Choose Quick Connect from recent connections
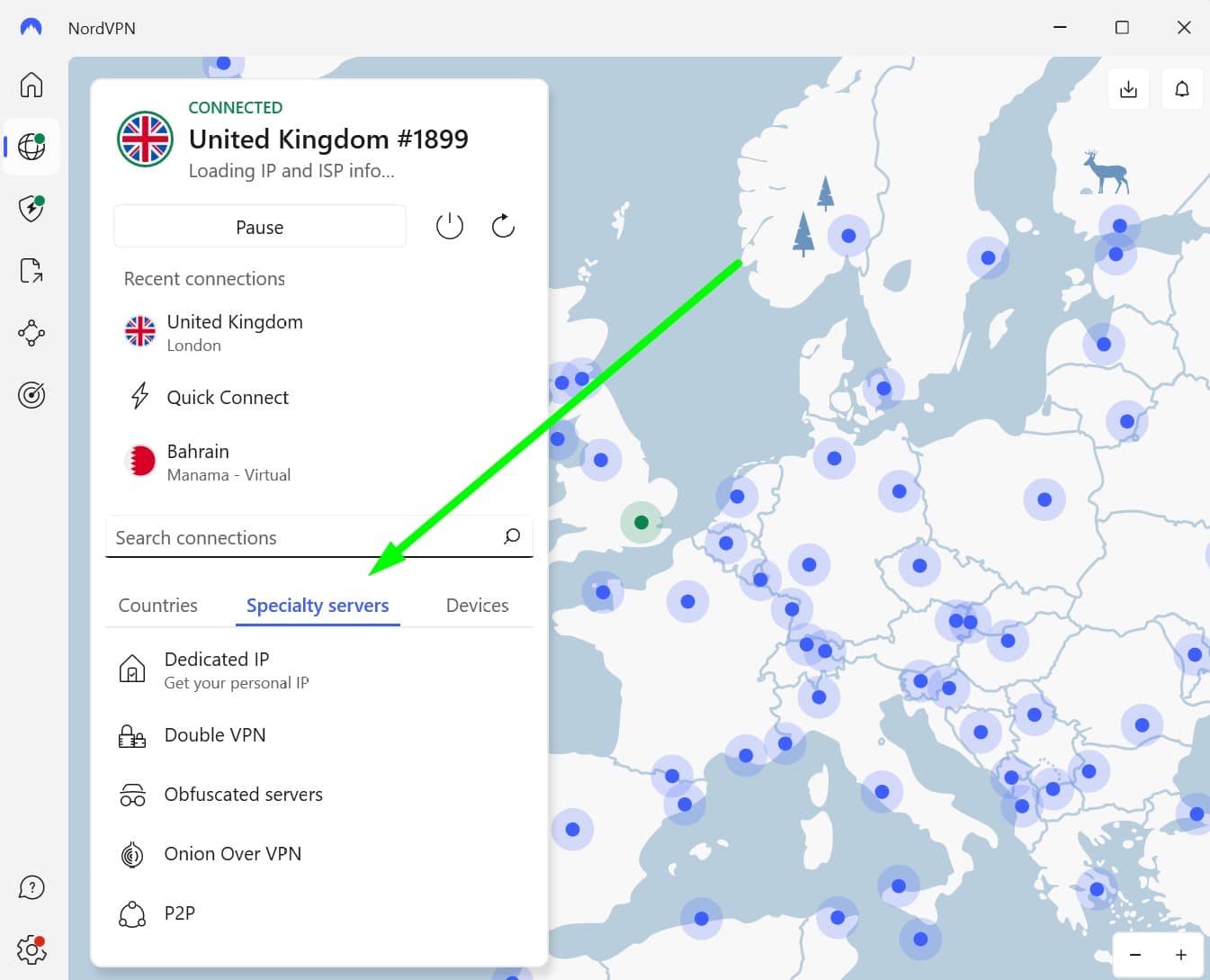 319,397
